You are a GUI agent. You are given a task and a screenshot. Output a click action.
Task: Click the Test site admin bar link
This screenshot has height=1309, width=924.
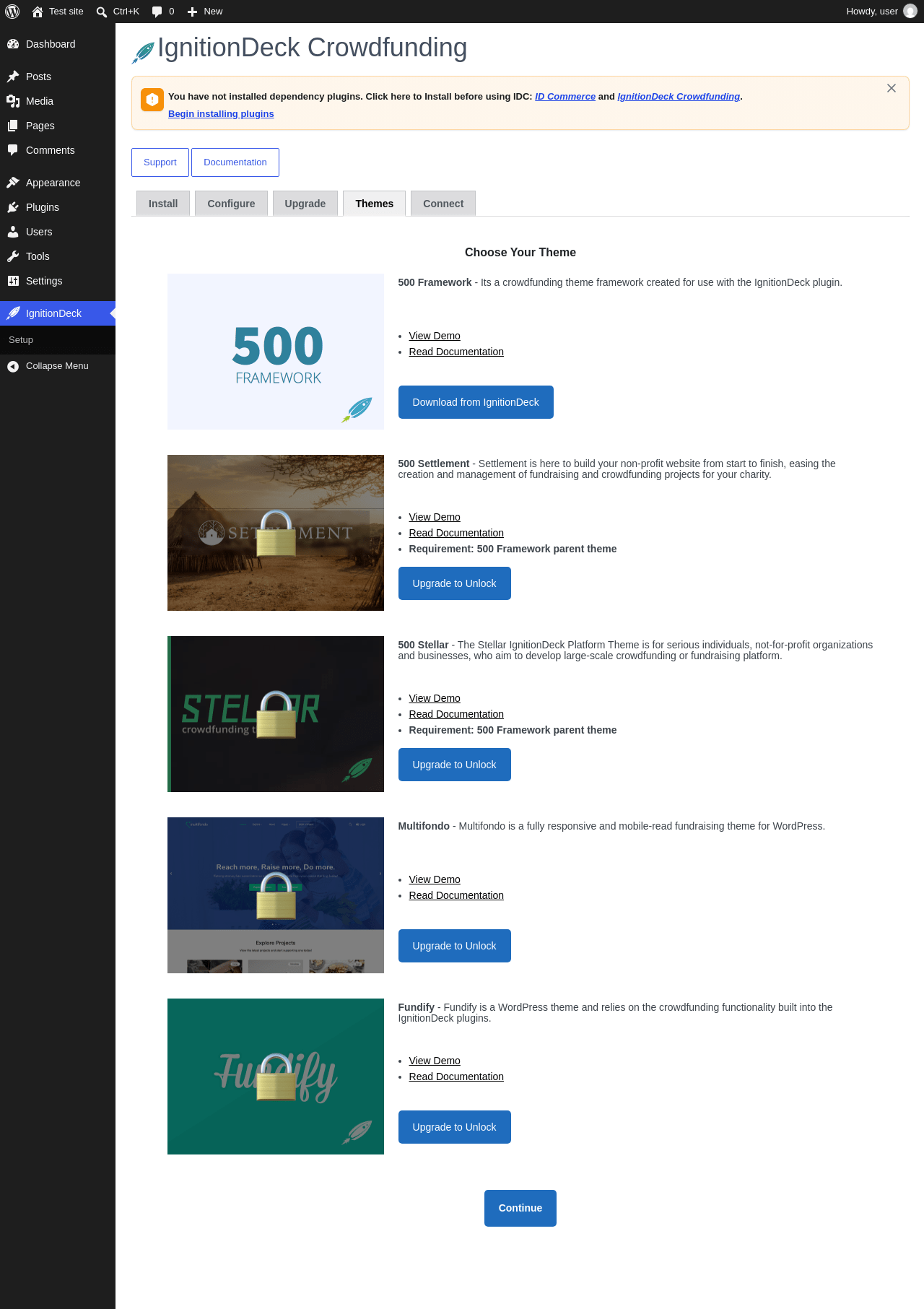coord(58,12)
